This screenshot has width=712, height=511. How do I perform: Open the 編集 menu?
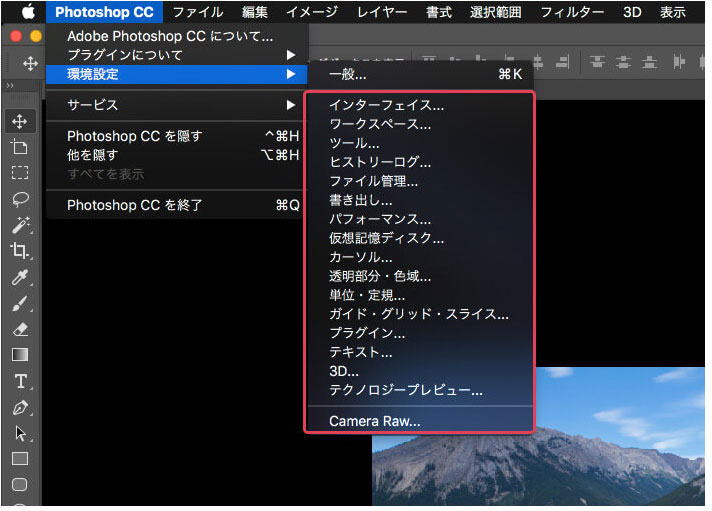coord(255,12)
